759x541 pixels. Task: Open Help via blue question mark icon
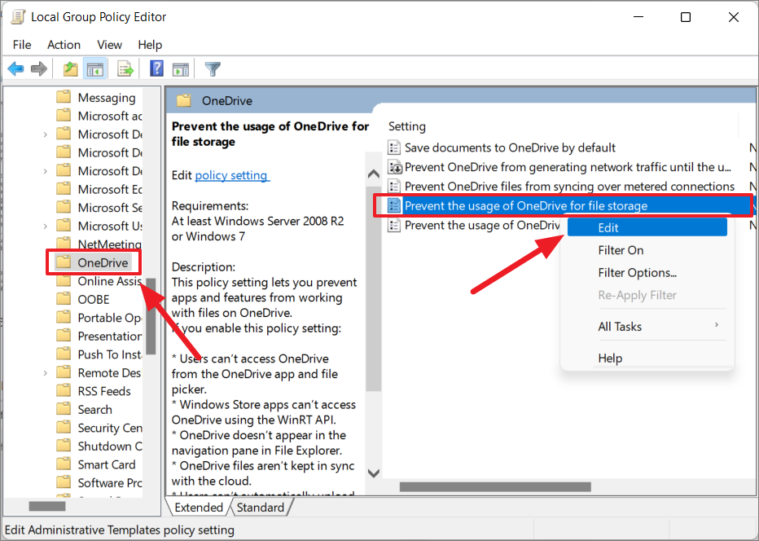156,69
